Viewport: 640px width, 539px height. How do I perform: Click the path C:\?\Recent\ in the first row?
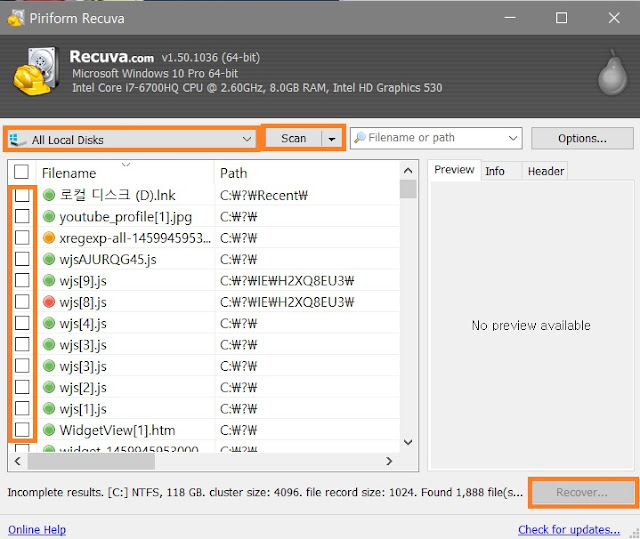(x=264, y=195)
